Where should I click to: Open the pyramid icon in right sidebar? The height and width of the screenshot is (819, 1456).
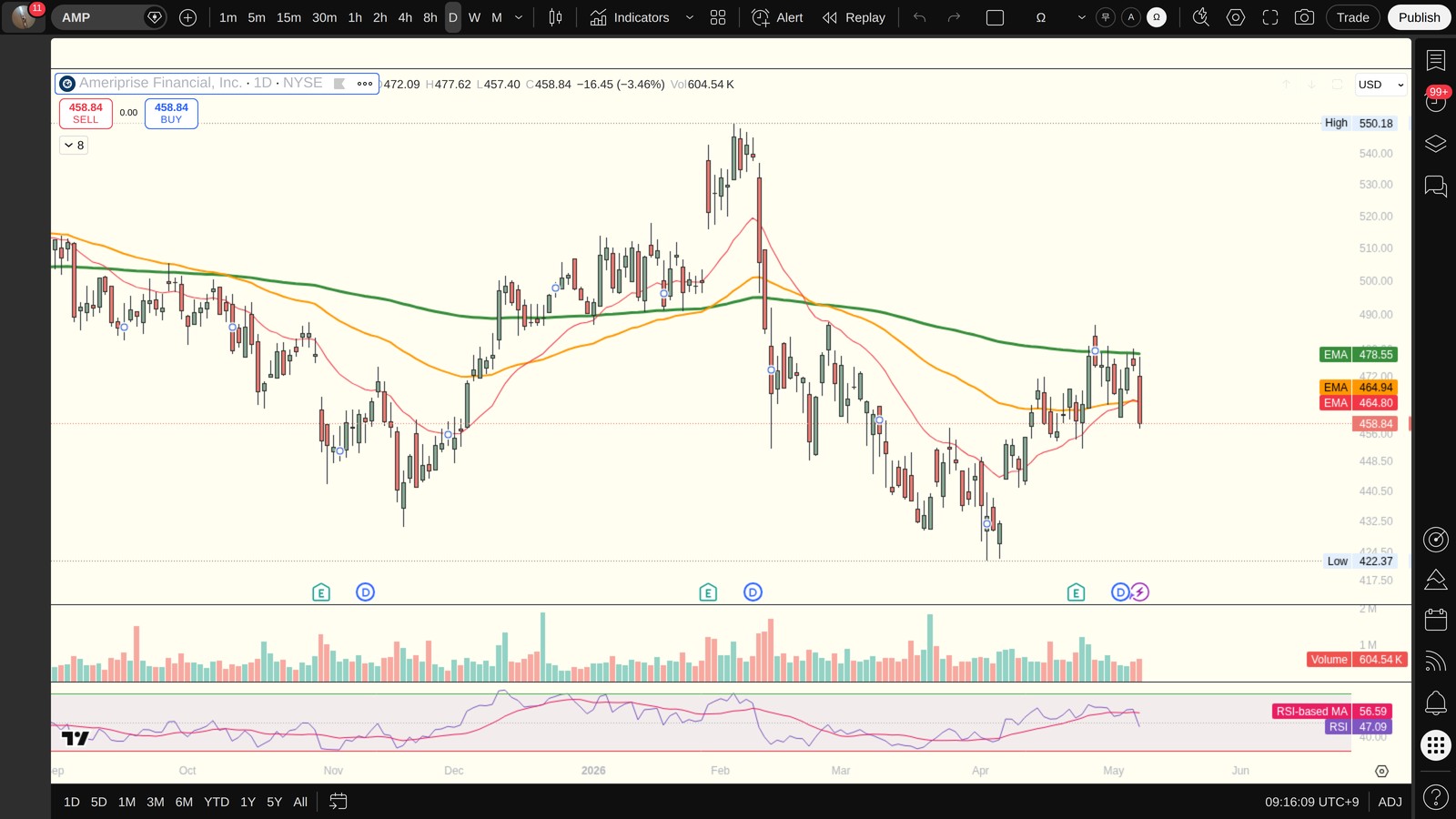point(1436,580)
